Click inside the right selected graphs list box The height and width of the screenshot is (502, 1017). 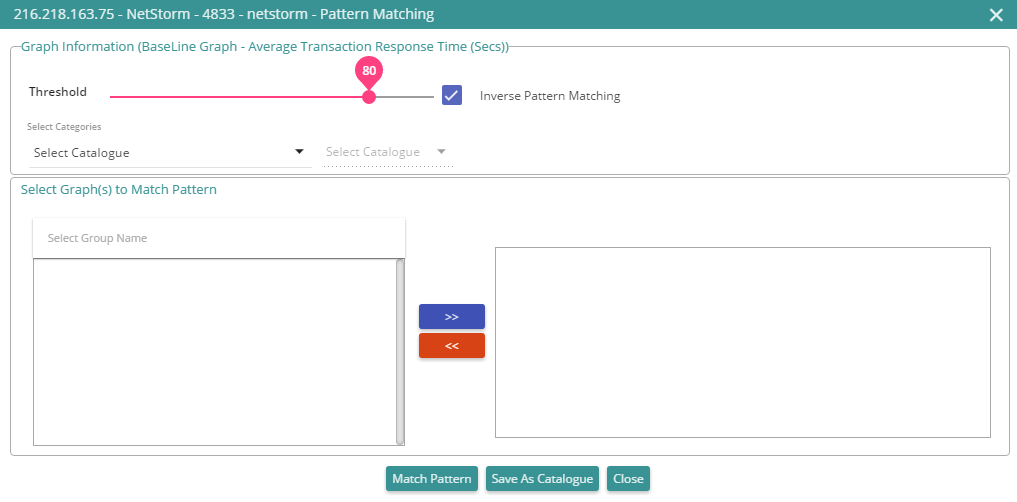pos(743,342)
